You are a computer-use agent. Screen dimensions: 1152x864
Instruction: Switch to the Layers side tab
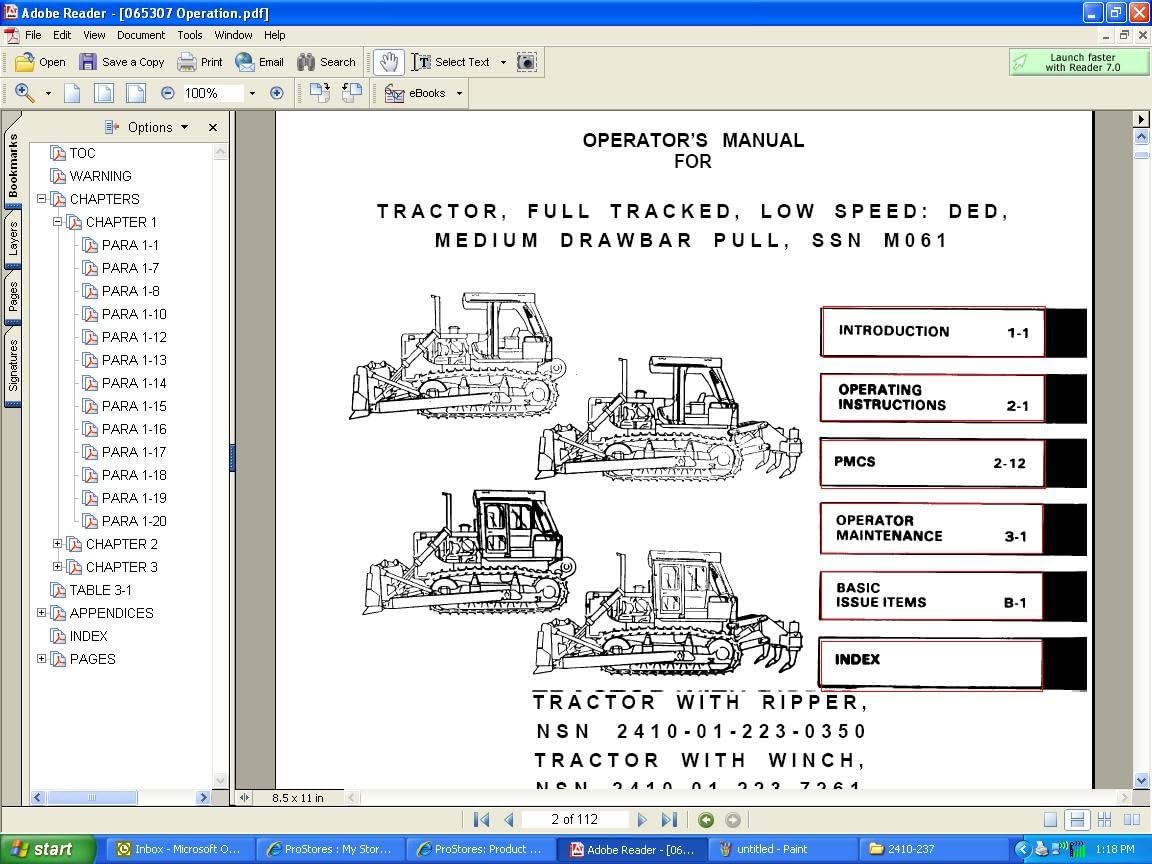[12, 240]
